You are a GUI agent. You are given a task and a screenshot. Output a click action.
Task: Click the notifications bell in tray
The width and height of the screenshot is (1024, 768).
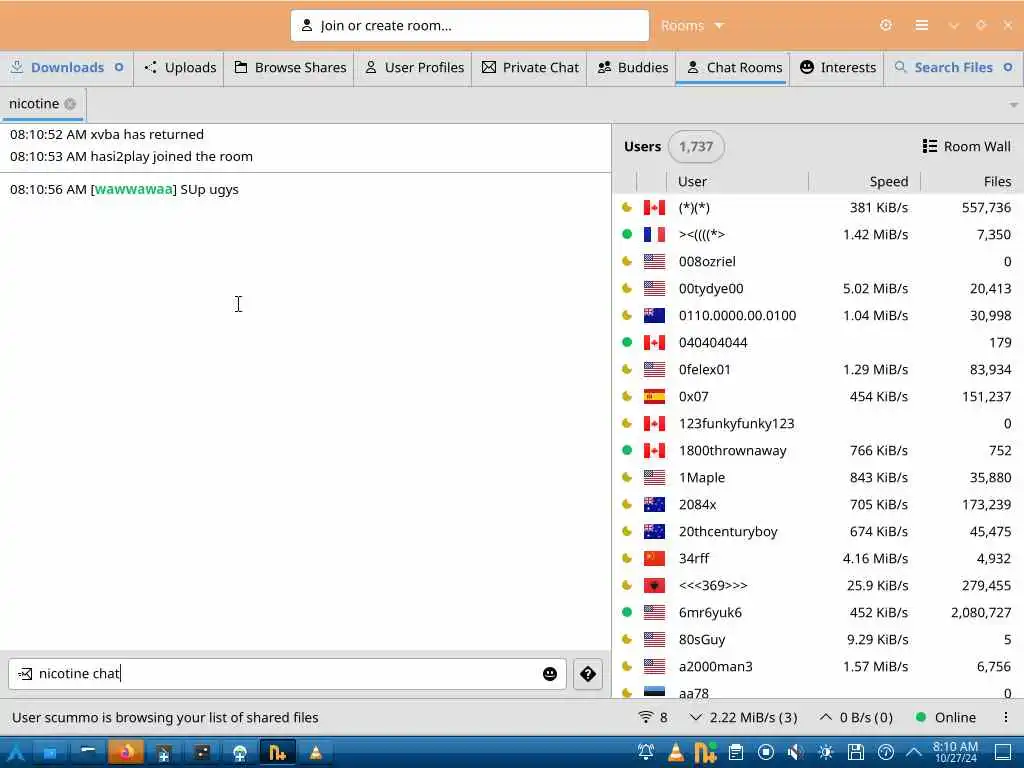646,753
